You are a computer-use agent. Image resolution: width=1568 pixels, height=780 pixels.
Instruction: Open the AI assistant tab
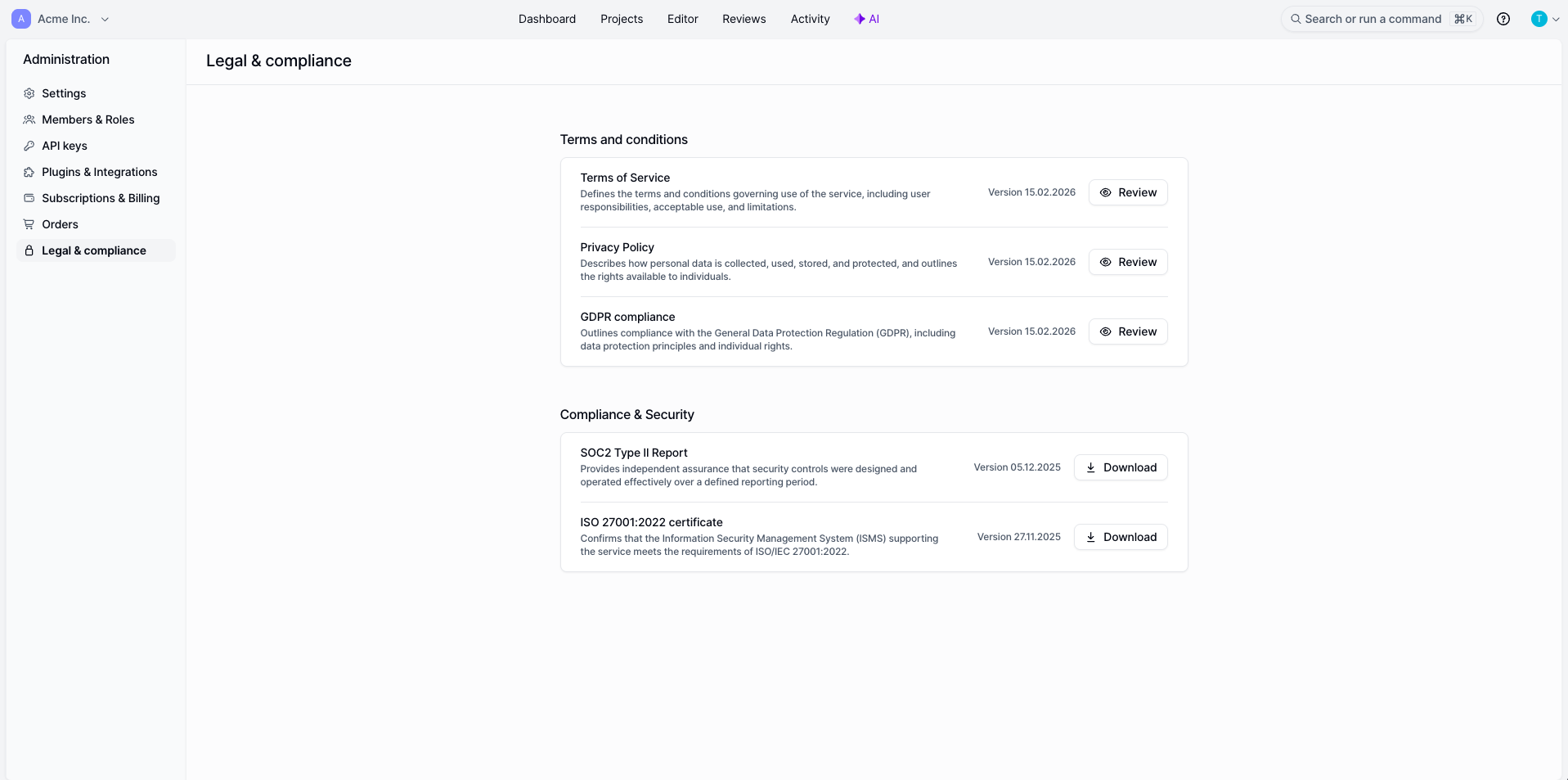click(x=867, y=19)
